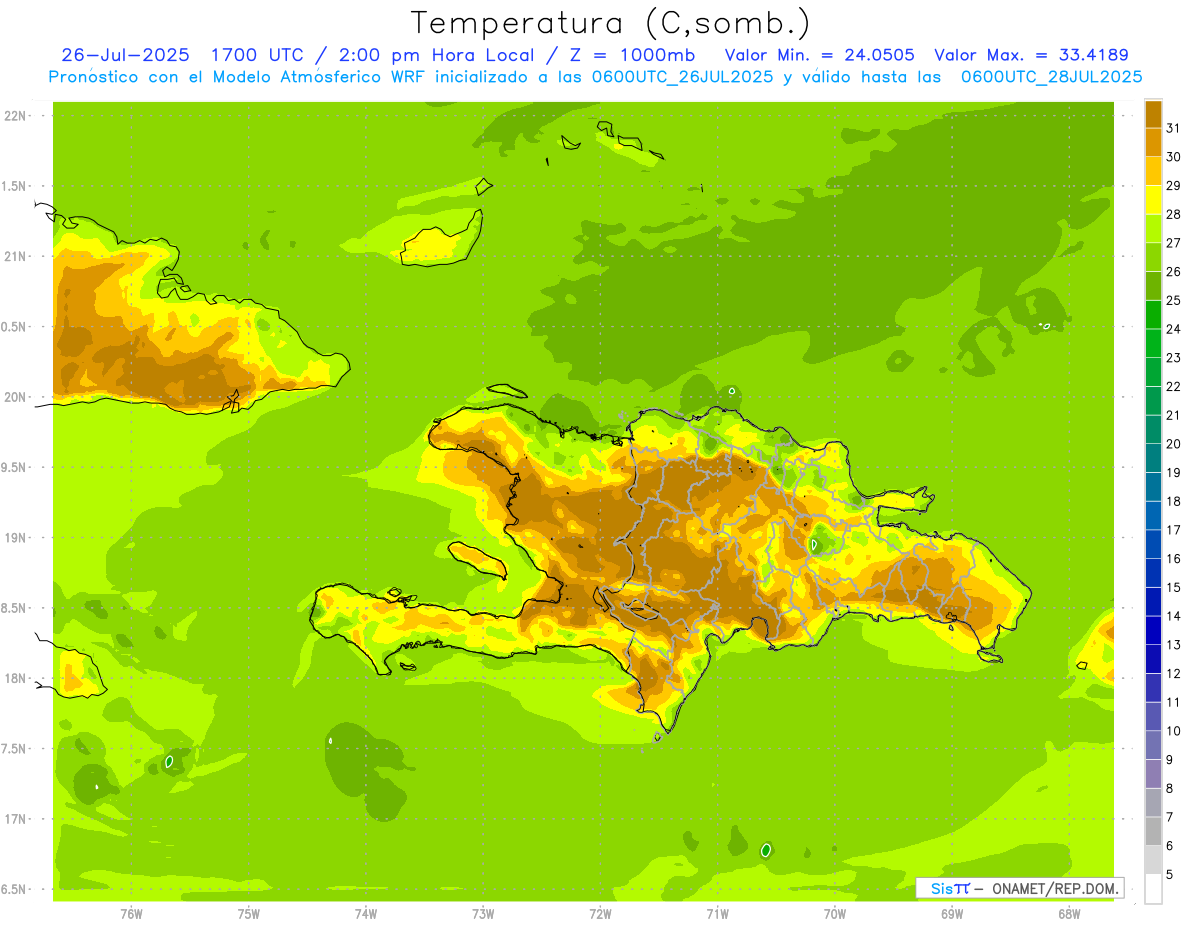Click the legend value '14'

[x=1174, y=616]
